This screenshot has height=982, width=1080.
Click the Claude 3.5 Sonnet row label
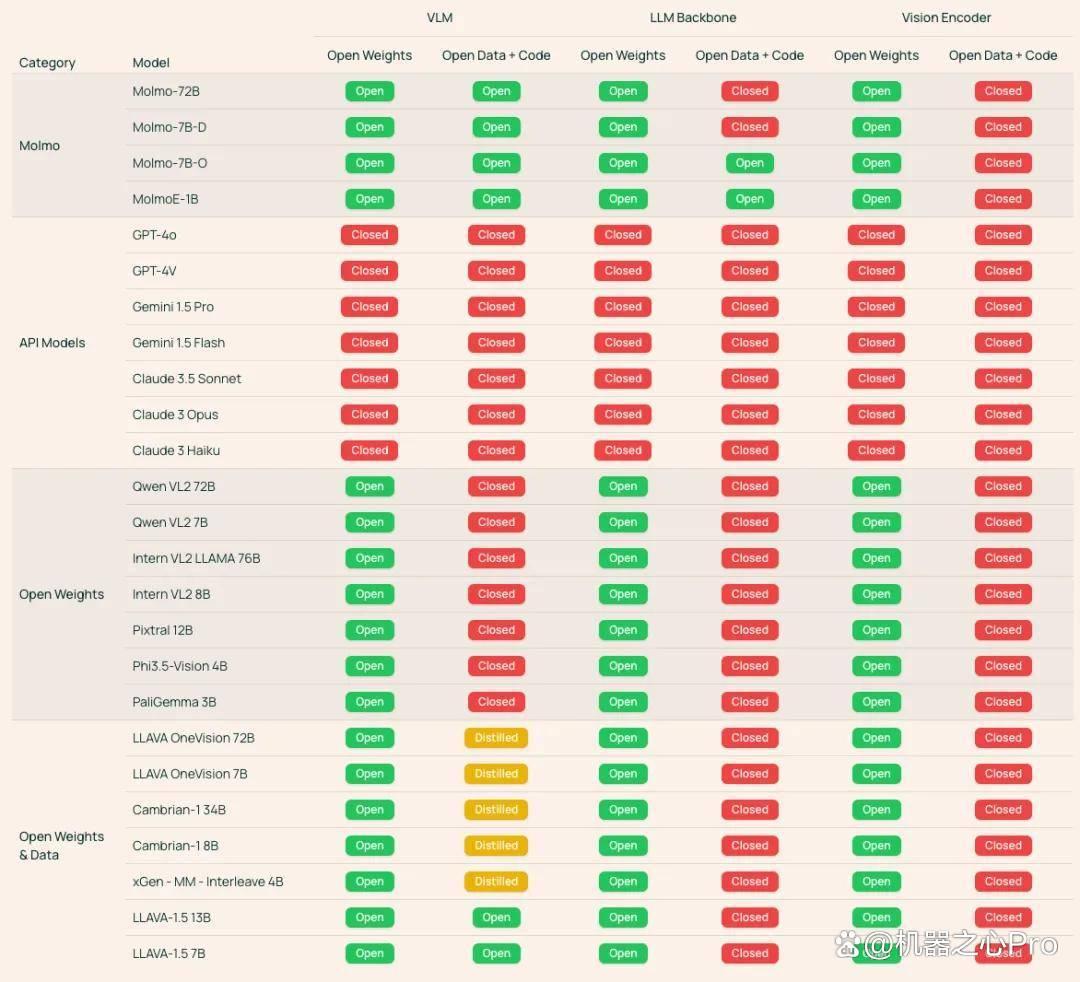(187, 379)
